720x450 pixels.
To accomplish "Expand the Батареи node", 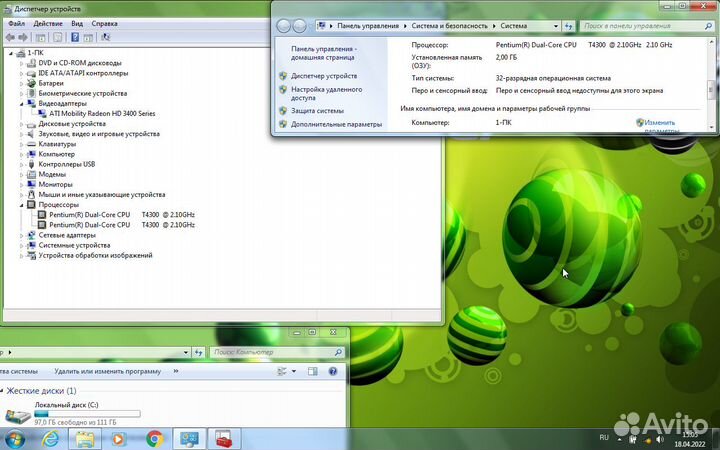I will pos(21,83).
